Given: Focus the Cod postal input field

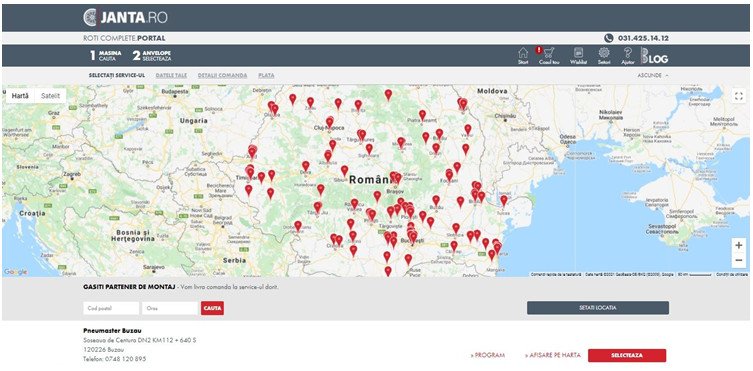Looking at the screenshot, I should coord(111,308).
